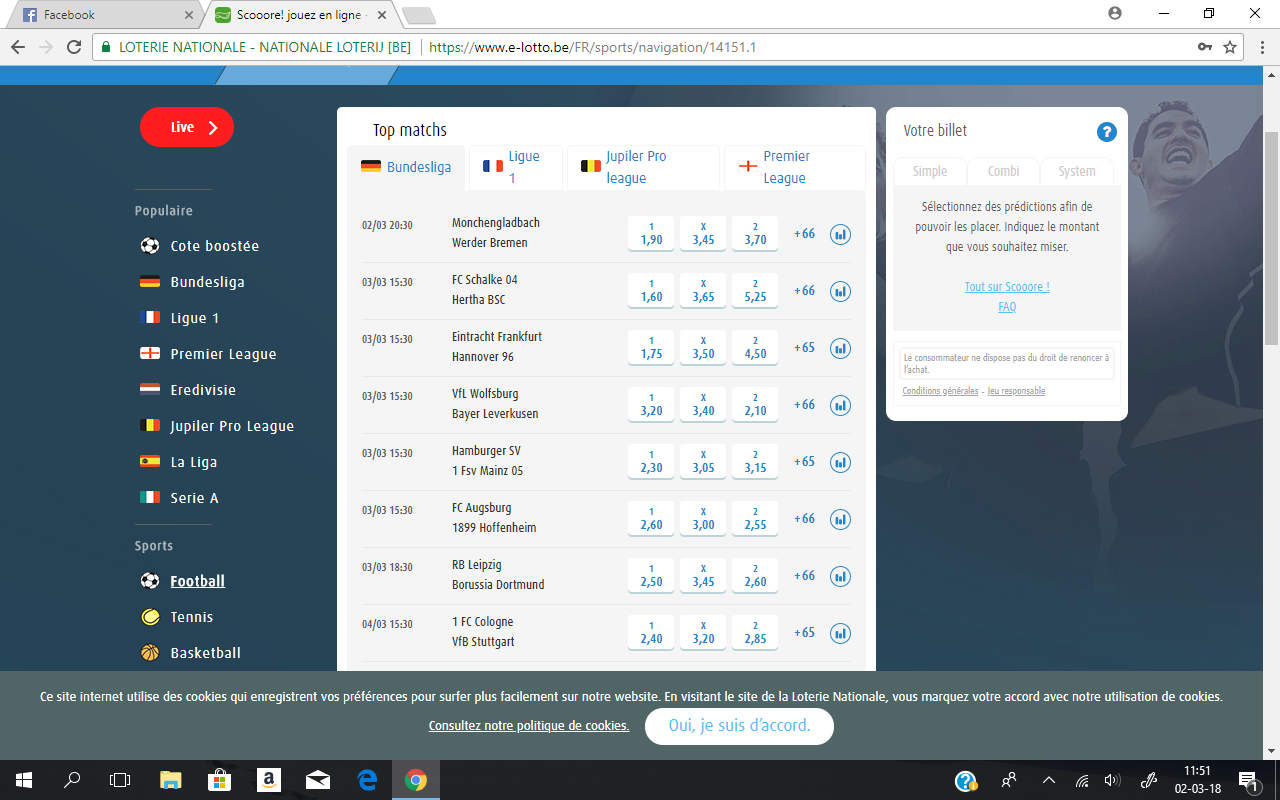Switch to the Bundesliga top matches tab
This screenshot has width=1280, height=800.
tap(406, 167)
